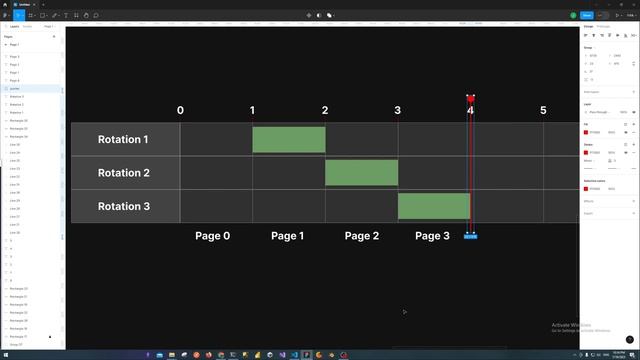Viewport: 640px width, 360px height.
Task: Open the notification center on taskbar
Action: pos(632,355)
